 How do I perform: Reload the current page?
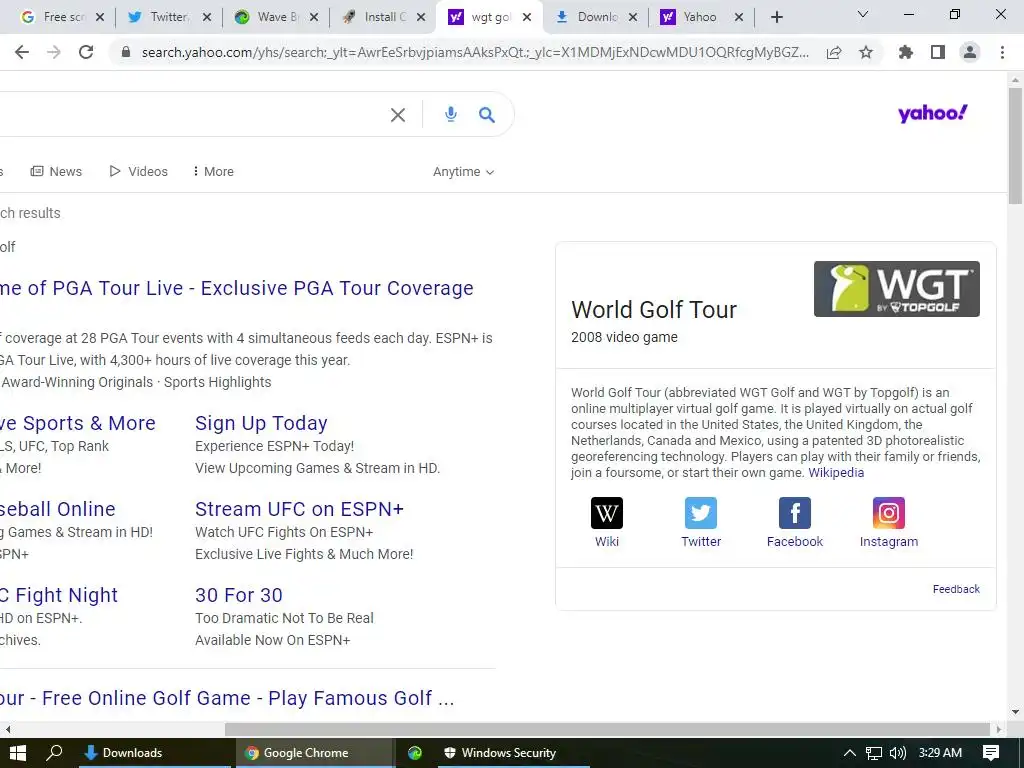pos(86,52)
